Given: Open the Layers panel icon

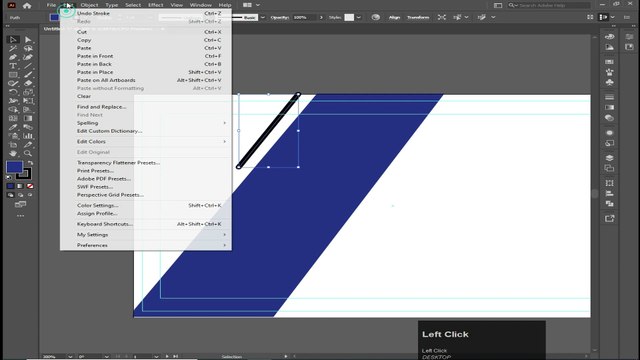Looking at the screenshot, I should pyautogui.click(x=609, y=158).
